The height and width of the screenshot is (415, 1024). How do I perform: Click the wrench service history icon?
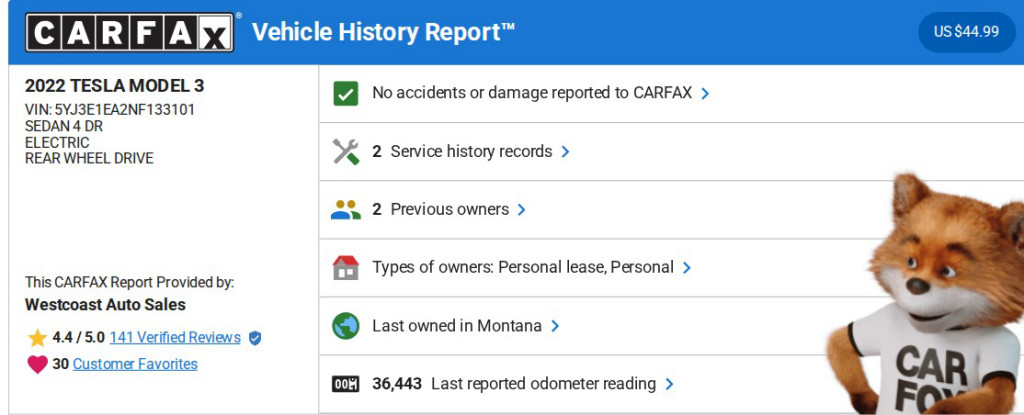point(345,152)
